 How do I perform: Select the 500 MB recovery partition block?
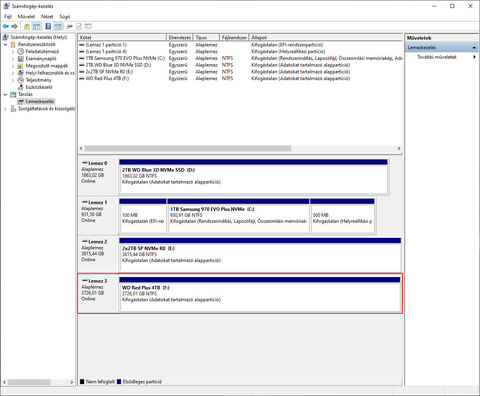coord(342,215)
